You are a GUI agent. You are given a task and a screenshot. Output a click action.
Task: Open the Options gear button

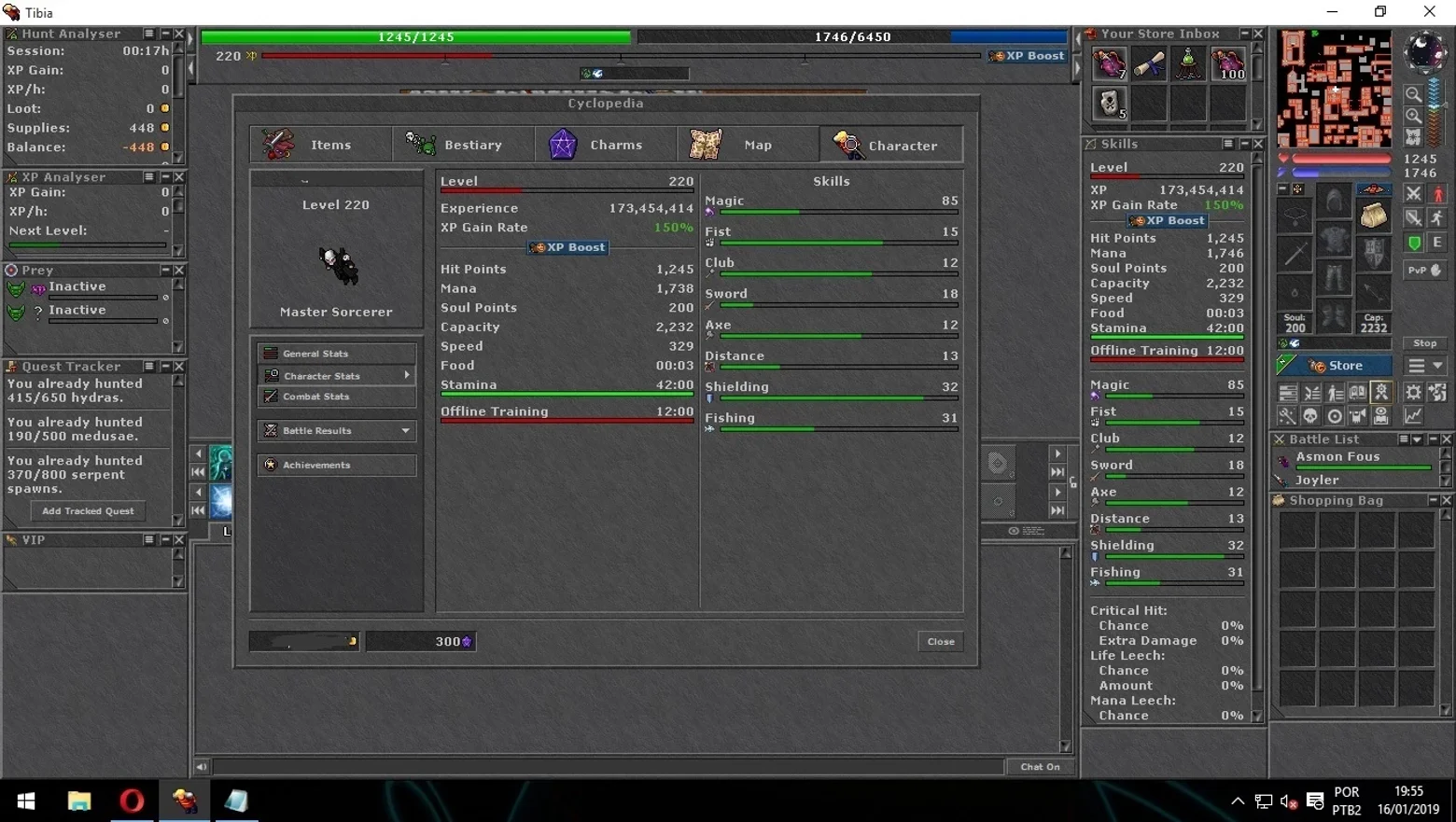[x=1414, y=393]
